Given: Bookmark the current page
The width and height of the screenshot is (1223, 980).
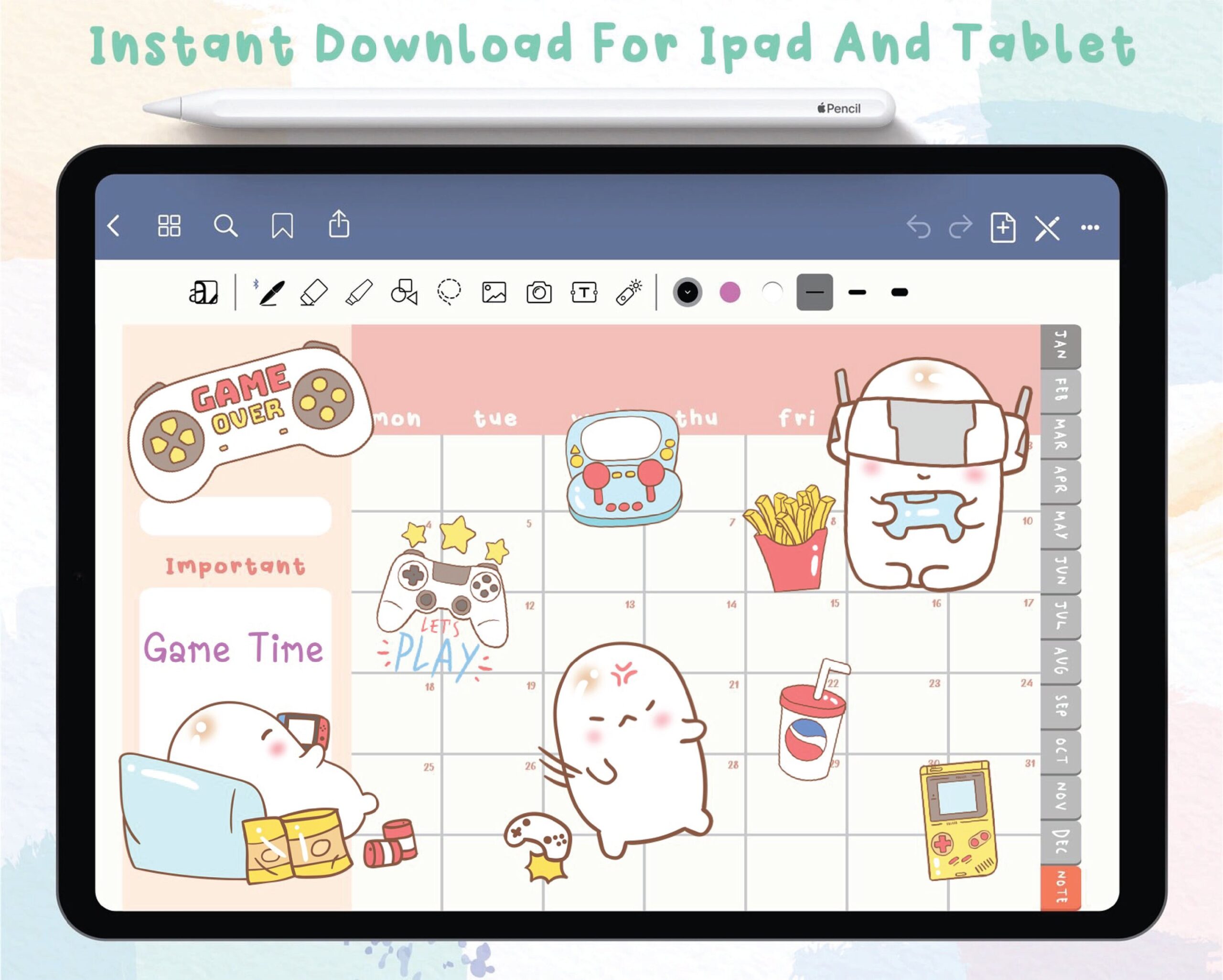Looking at the screenshot, I should pyautogui.click(x=282, y=225).
